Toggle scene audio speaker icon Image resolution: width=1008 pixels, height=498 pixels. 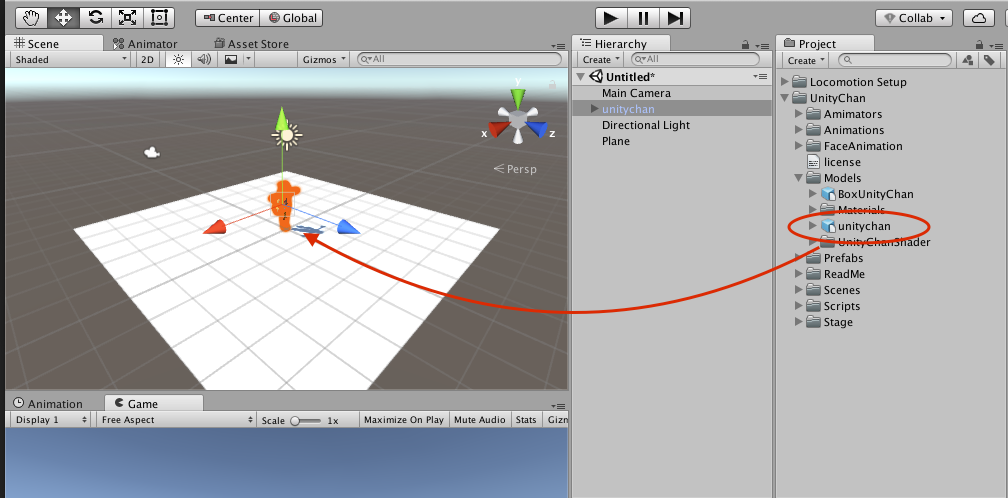click(x=204, y=59)
